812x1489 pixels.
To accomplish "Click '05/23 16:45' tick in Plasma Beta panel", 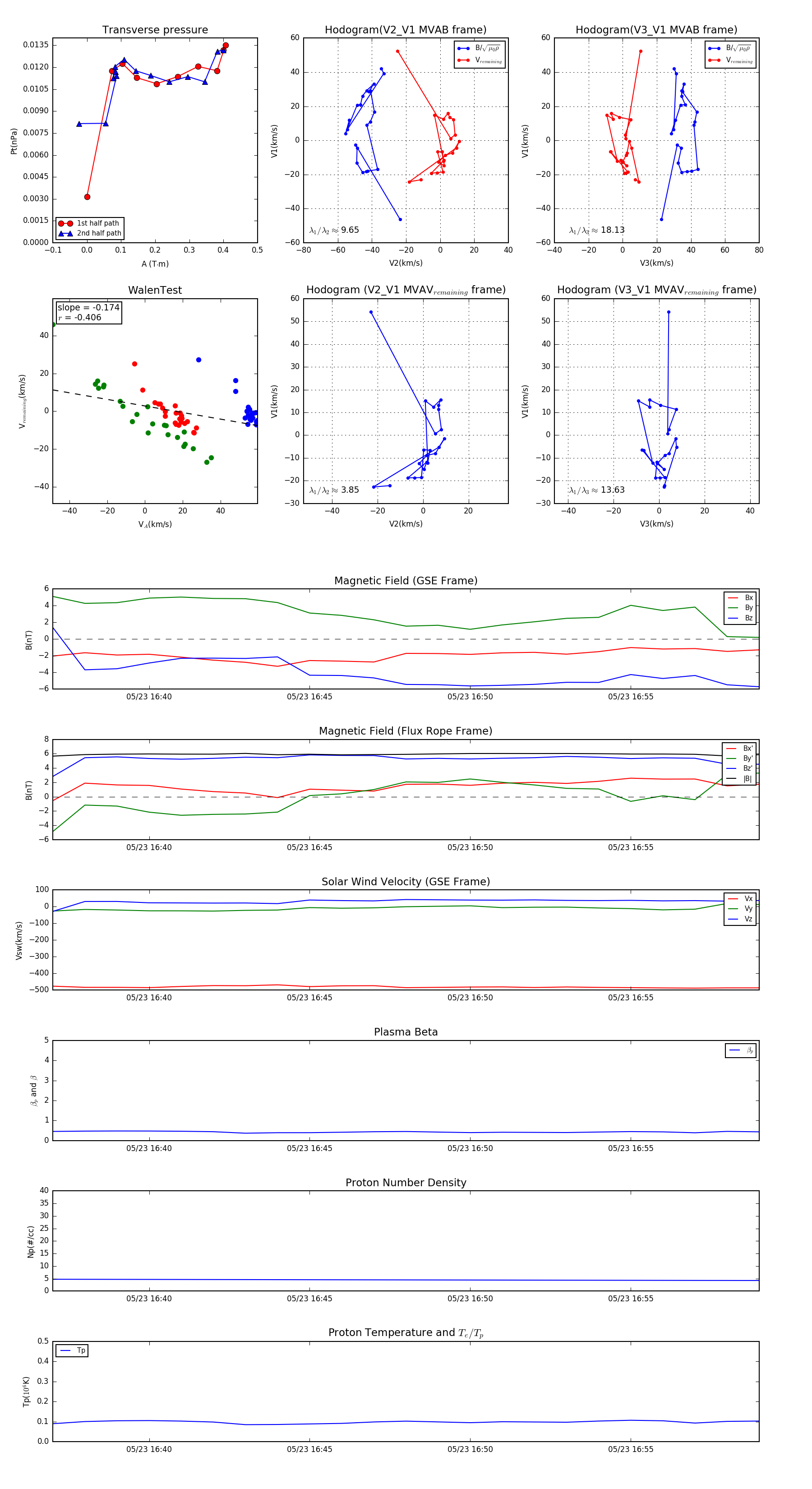I will [x=309, y=1148].
